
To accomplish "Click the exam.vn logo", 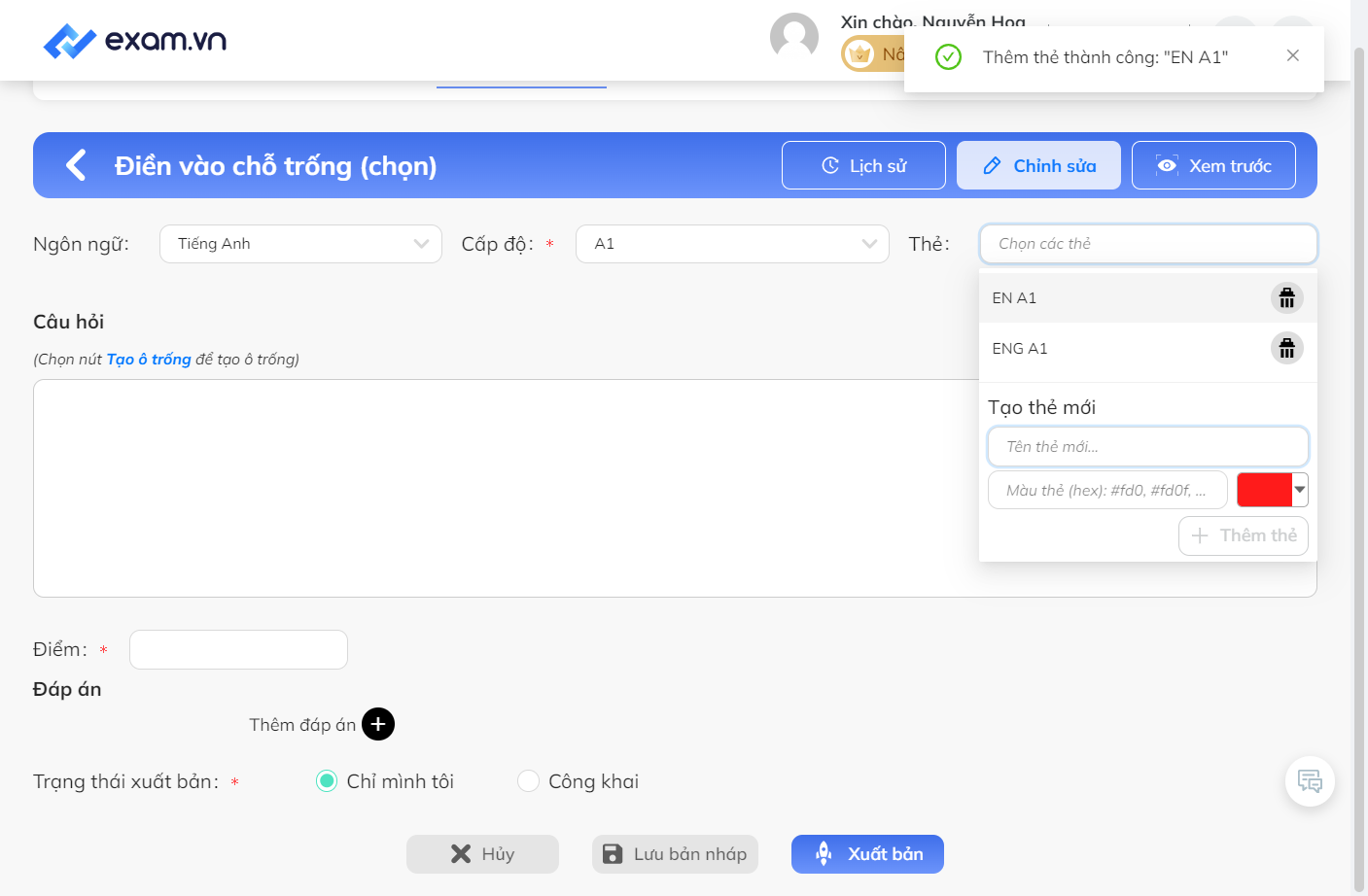I will 135,41.
